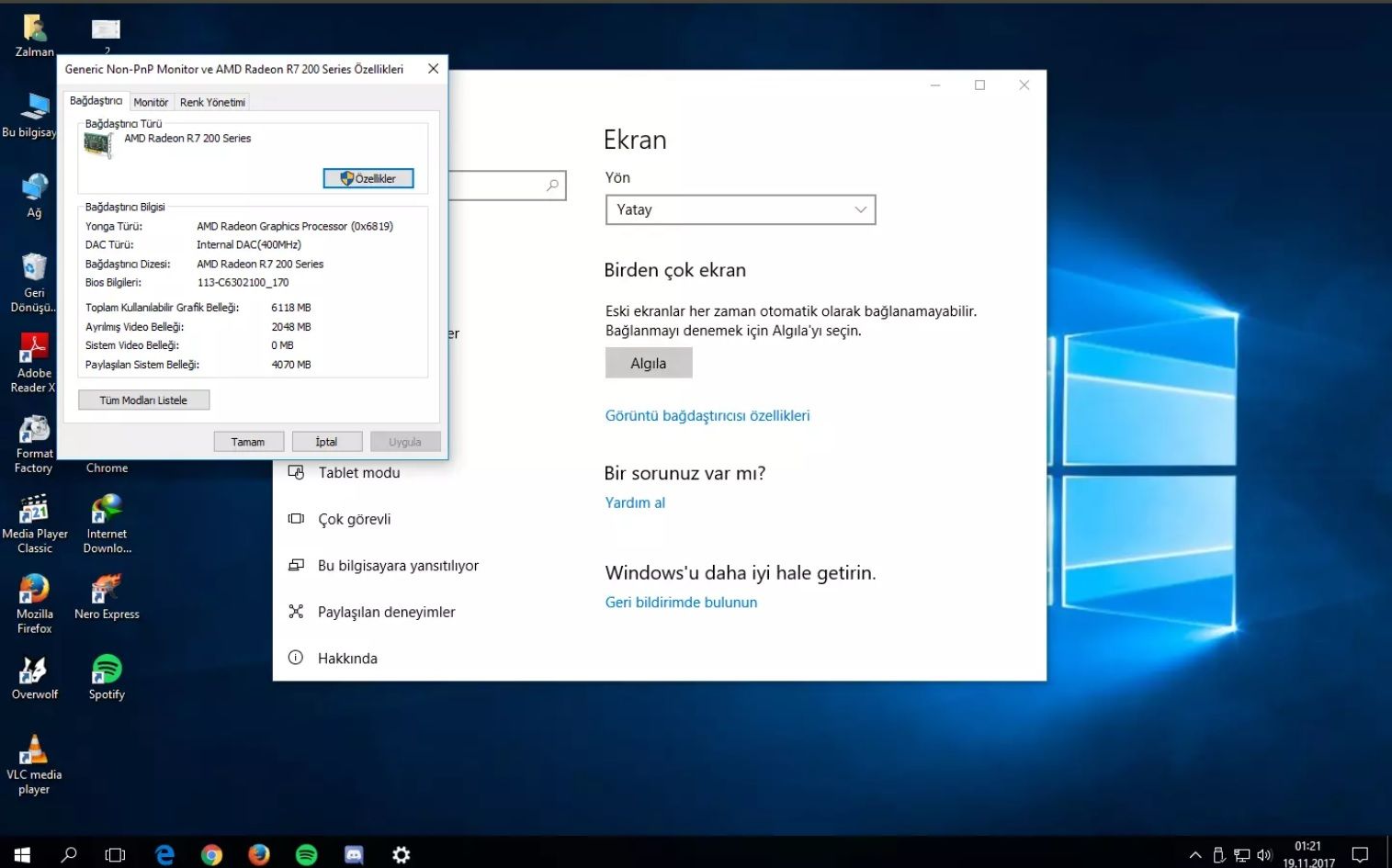
Task: Open the Geri Dönüşüm recycle bin icon
Action: click(x=34, y=282)
